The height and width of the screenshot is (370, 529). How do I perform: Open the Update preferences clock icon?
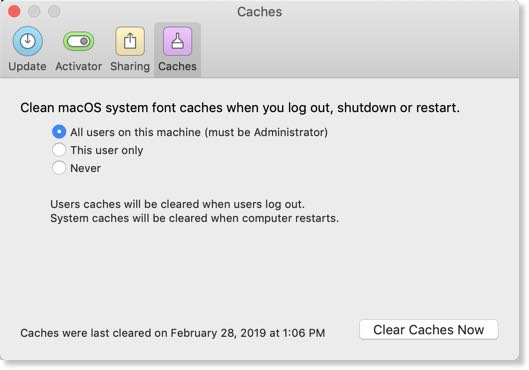coord(28,41)
